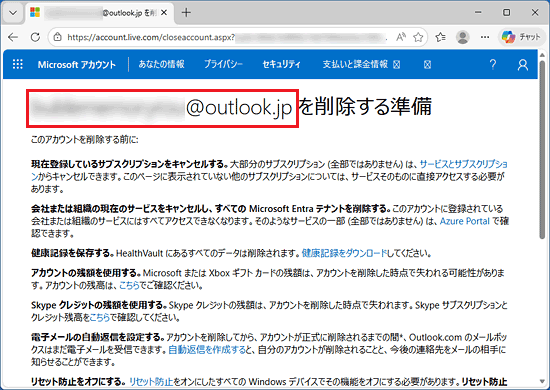This screenshot has width=550, height=390.
Task: Add this page to favorites star
Action: (x=418, y=37)
